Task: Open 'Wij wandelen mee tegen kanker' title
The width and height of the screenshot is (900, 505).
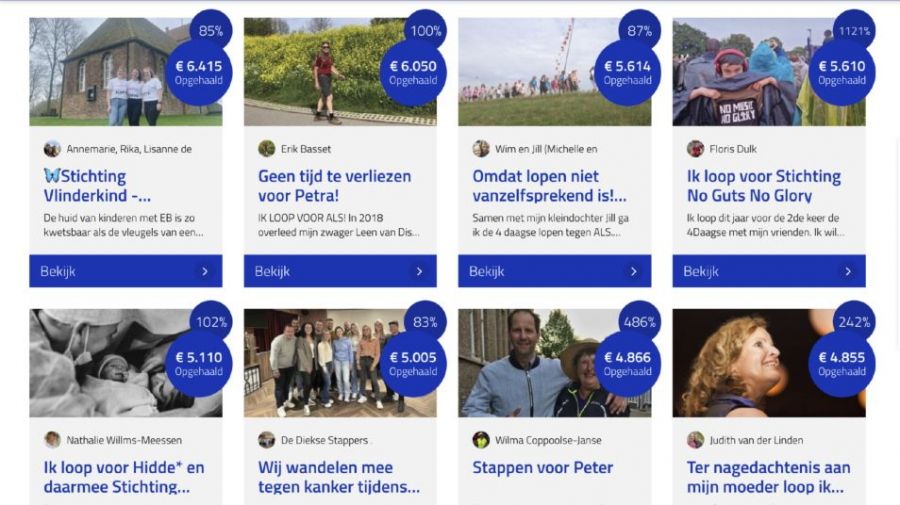Action: coord(339,477)
